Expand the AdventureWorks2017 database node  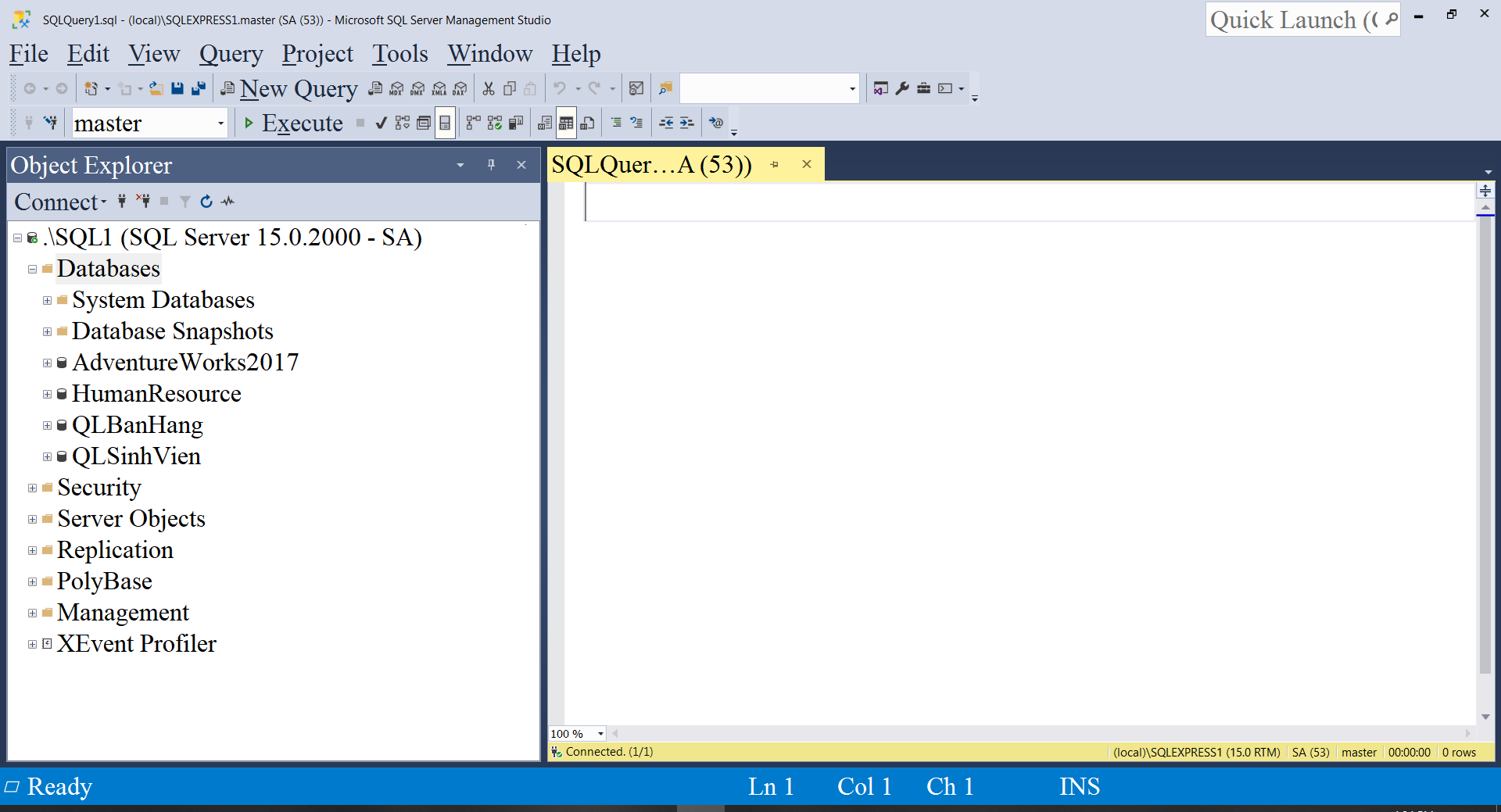coord(47,363)
